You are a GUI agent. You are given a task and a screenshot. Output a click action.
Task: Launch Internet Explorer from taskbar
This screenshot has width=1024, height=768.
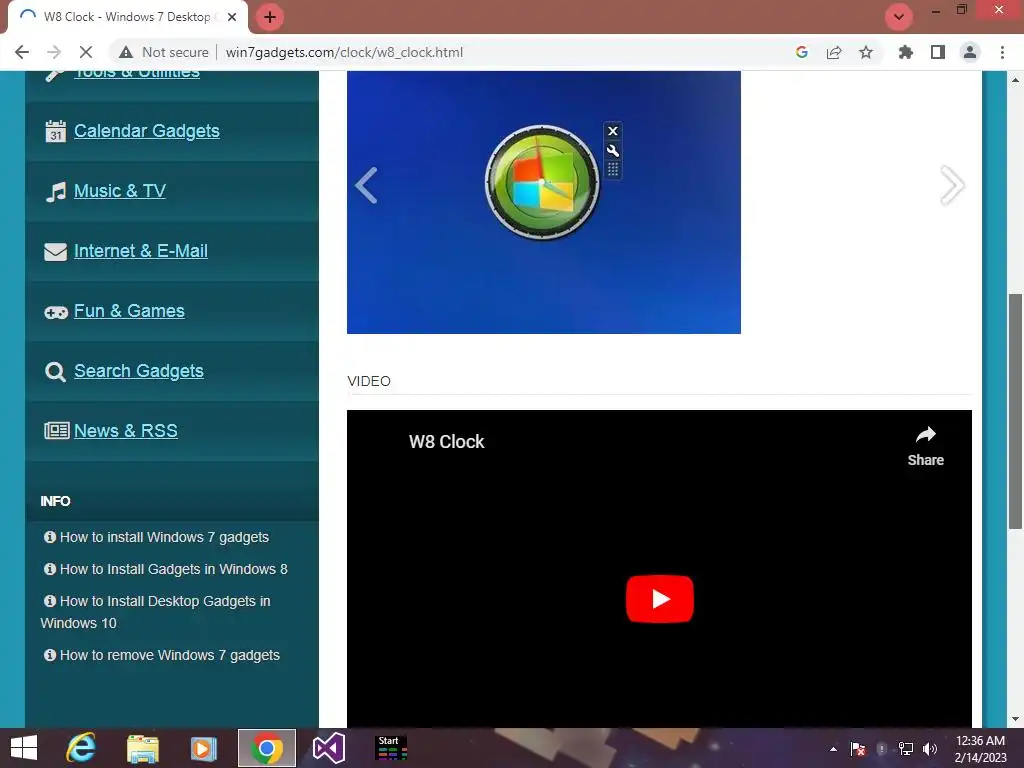(81, 748)
